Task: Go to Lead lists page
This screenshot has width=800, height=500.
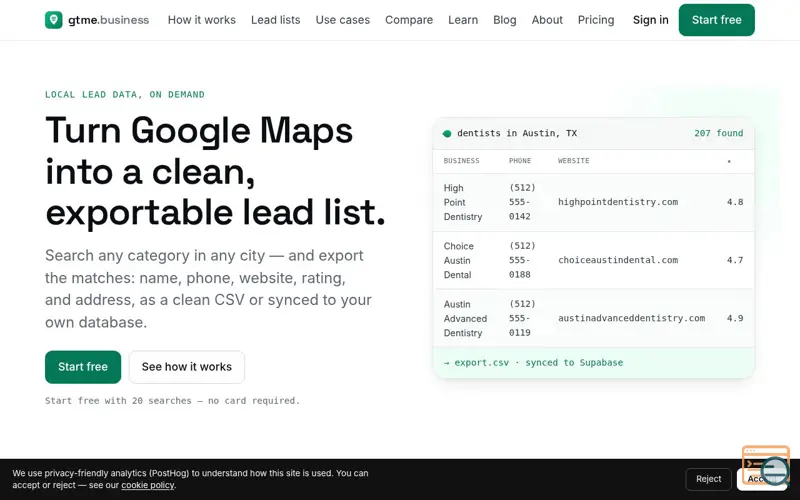Action: (x=276, y=20)
